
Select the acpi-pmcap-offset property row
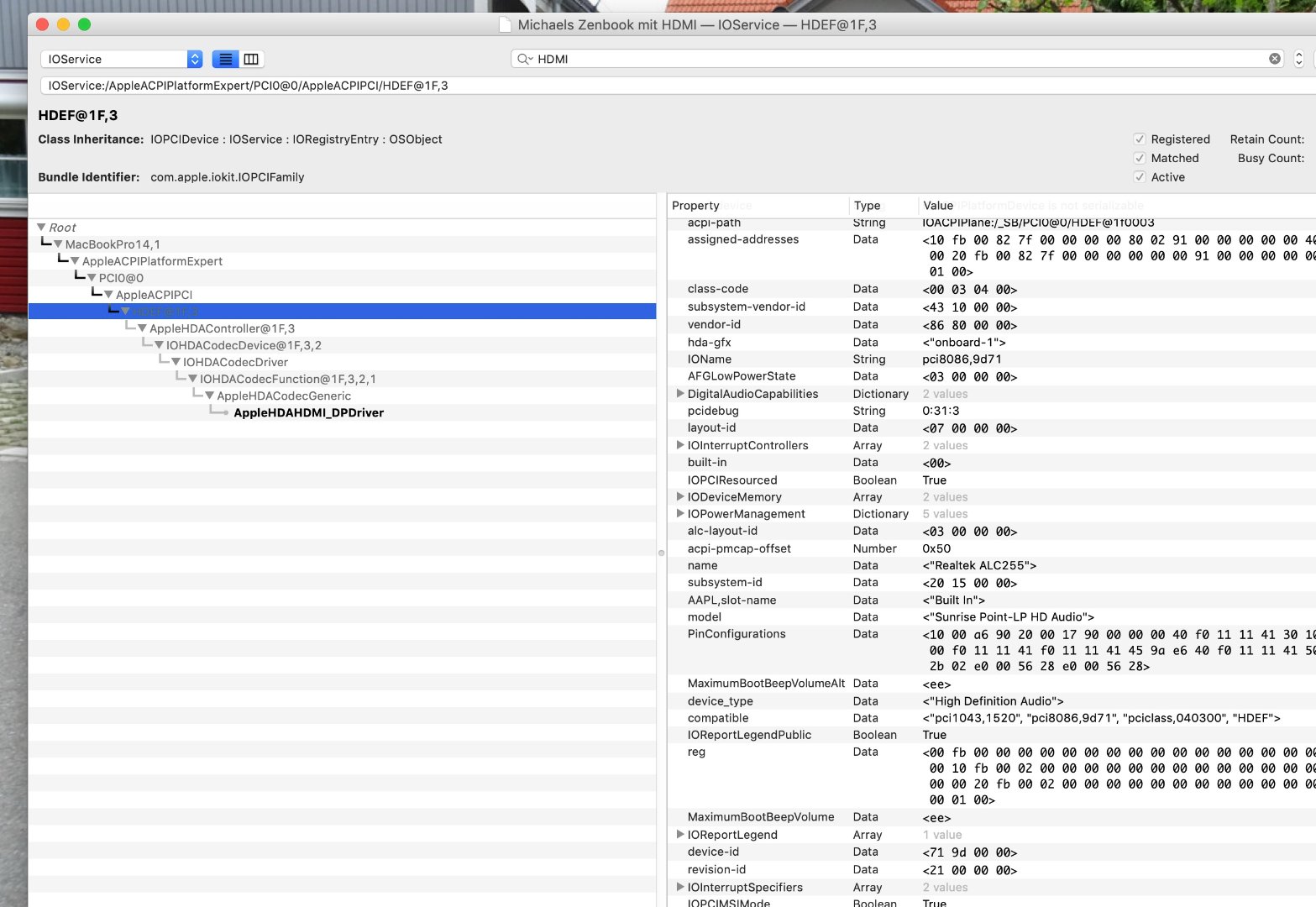(992, 548)
